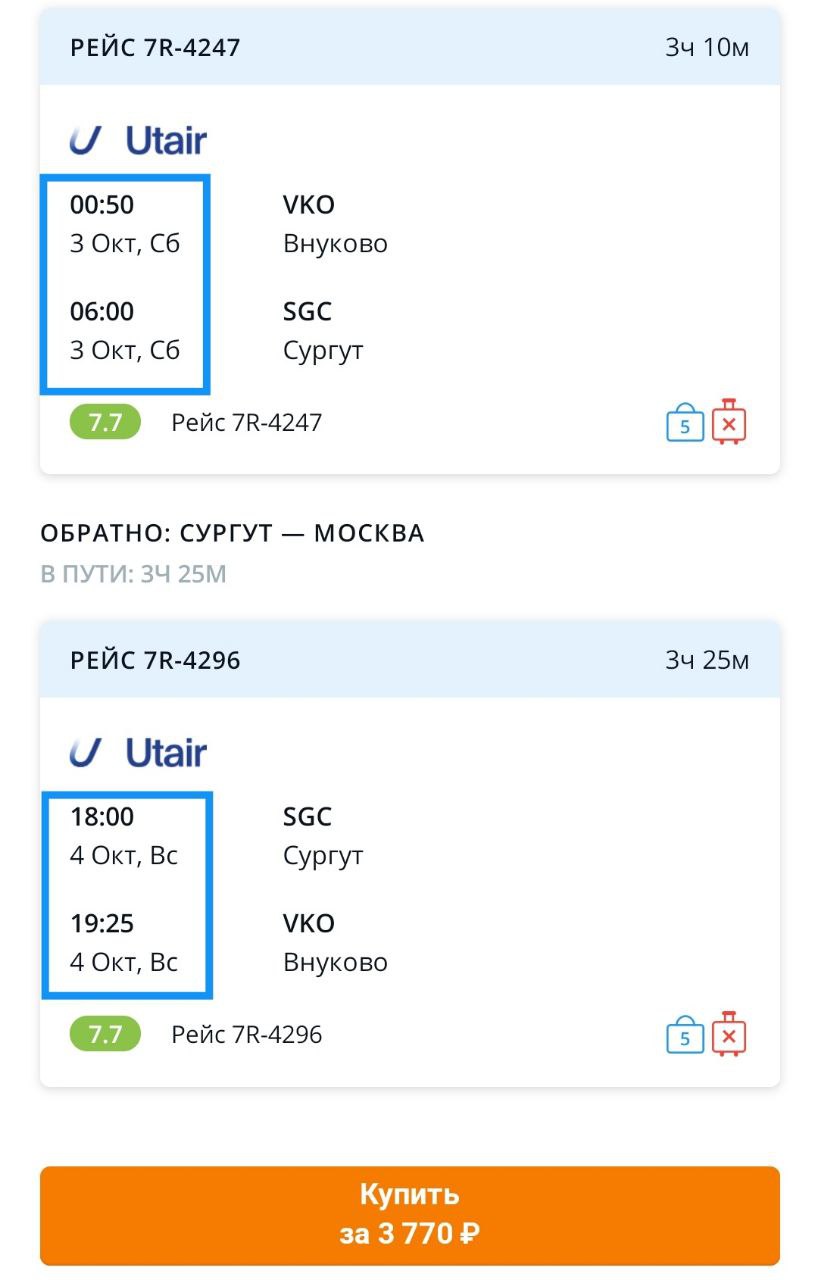This screenshot has height=1280, width=818.
Task: Open the РЕЙС 7R-4247 card header
Action: [x=410, y=47]
